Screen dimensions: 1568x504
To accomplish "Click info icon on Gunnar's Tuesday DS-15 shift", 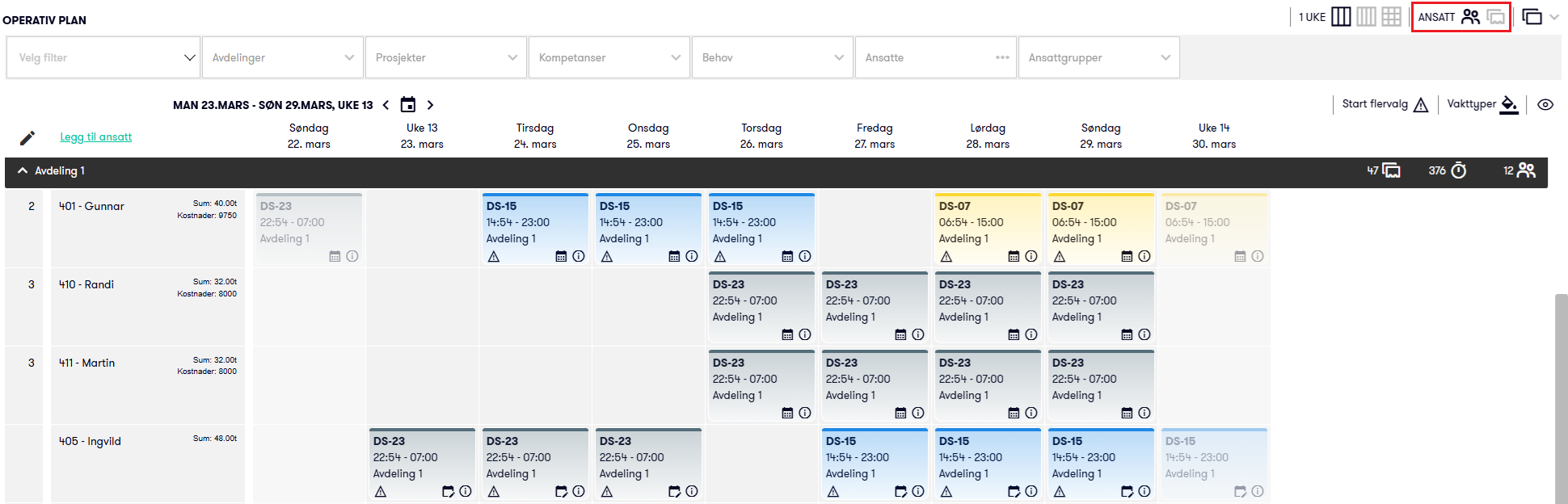I will (x=579, y=256).
